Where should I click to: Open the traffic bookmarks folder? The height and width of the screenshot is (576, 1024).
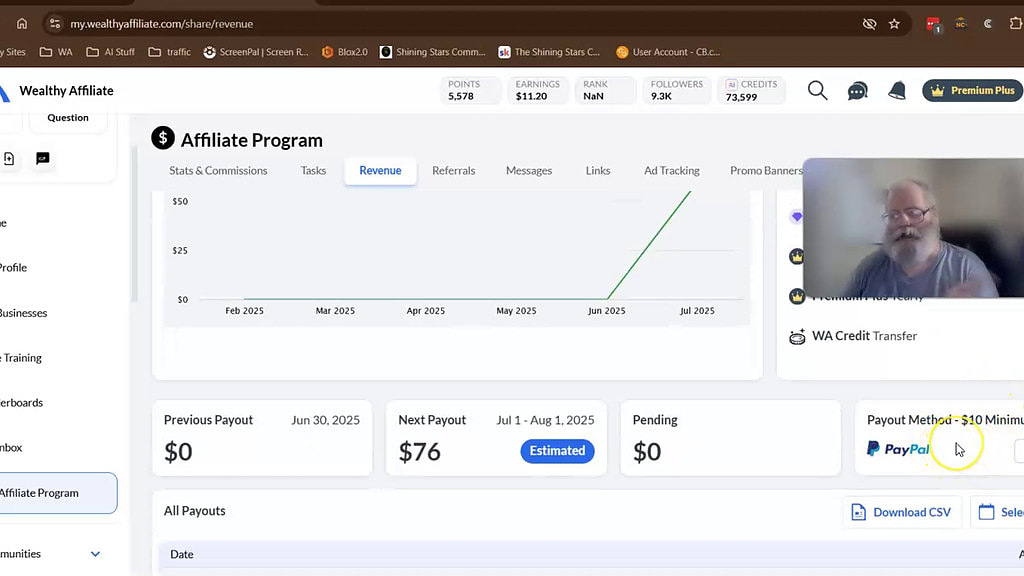point(169,52)
